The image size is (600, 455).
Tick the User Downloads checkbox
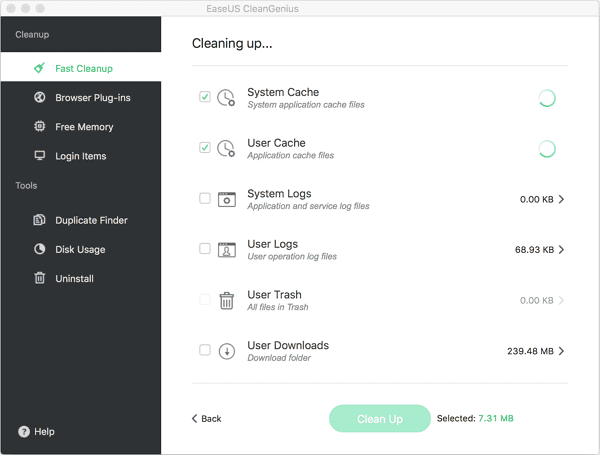pos(205,350)
